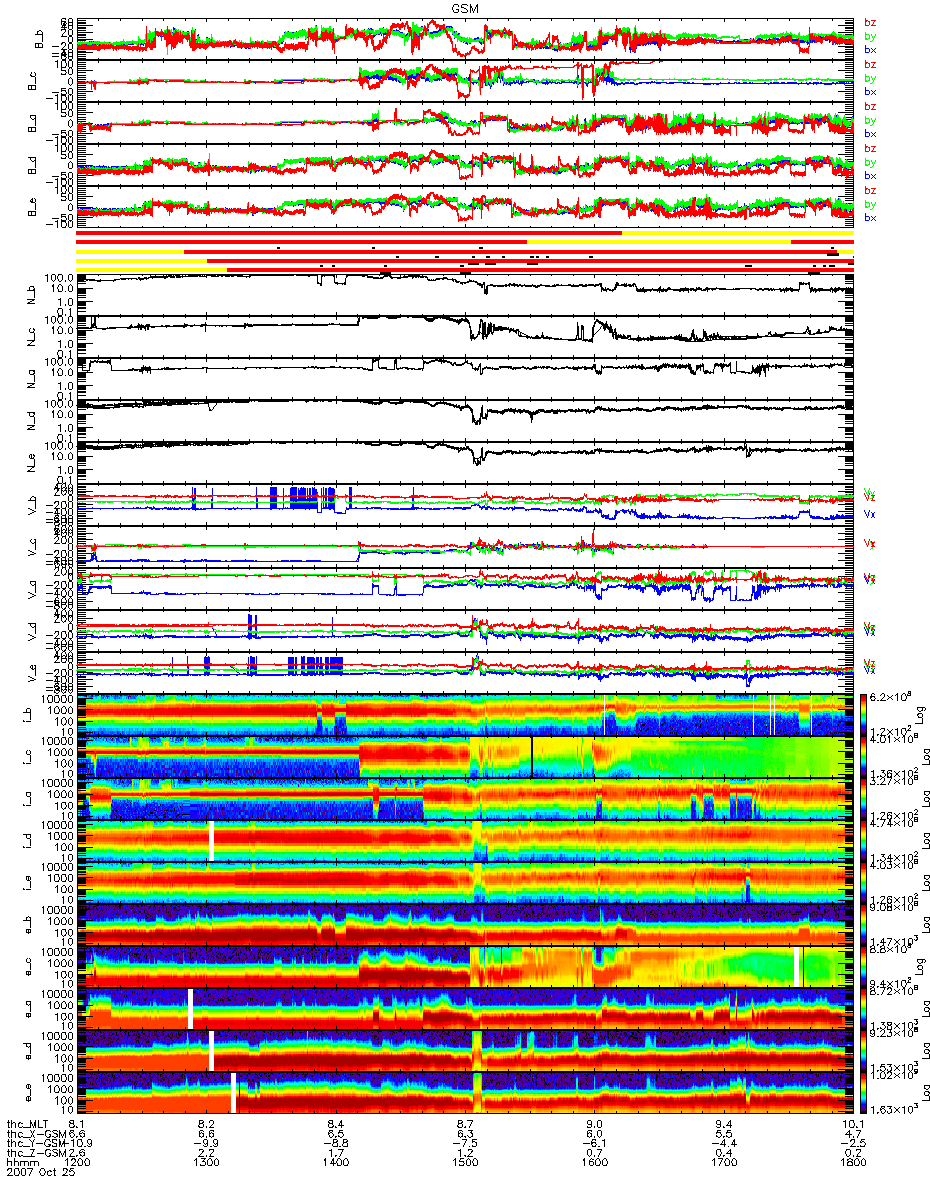Viewport: 930px width, 1200px height.
Task: Click the bx legend label of B_b panel
Action: [870, 49]
